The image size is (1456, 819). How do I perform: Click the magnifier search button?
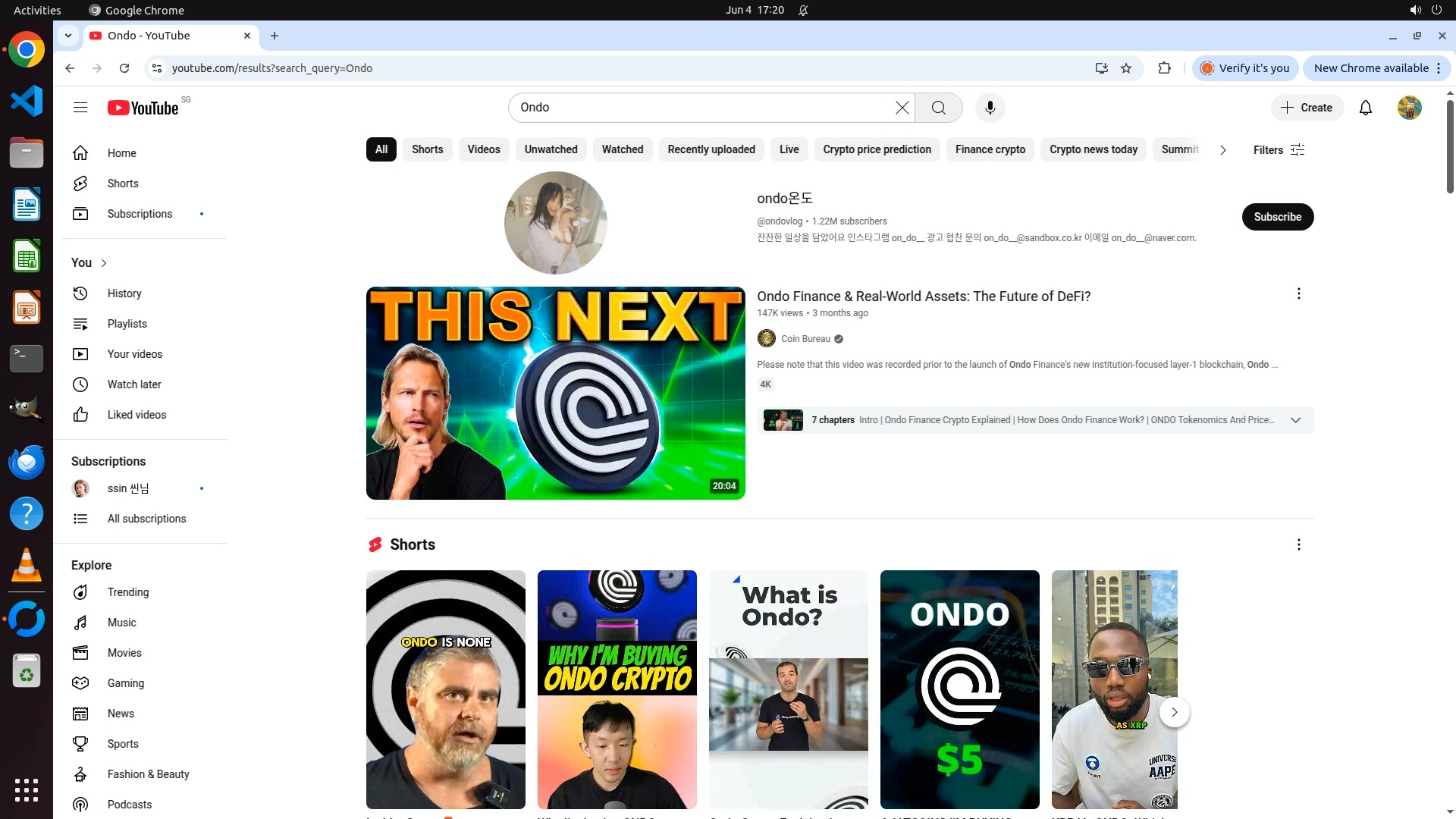pos(938,108)
